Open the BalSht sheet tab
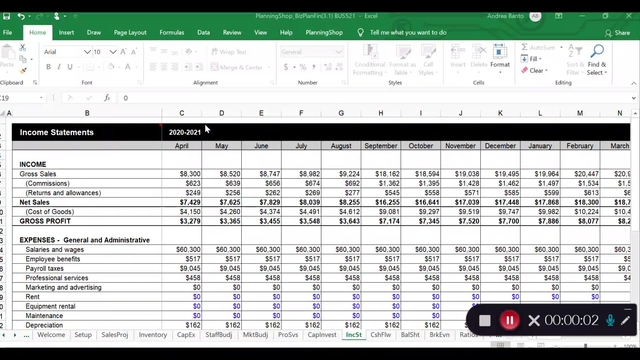This screenshot has height=360, width=640. click(x=410, y=335)
